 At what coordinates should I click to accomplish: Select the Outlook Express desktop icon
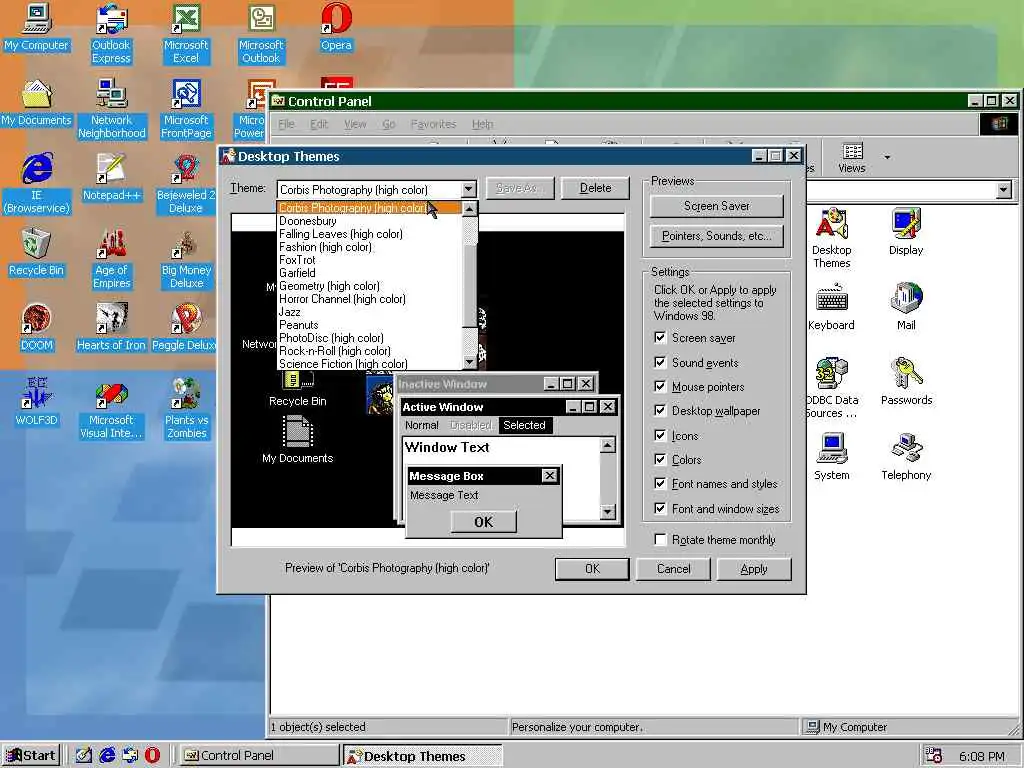[111, 34]
